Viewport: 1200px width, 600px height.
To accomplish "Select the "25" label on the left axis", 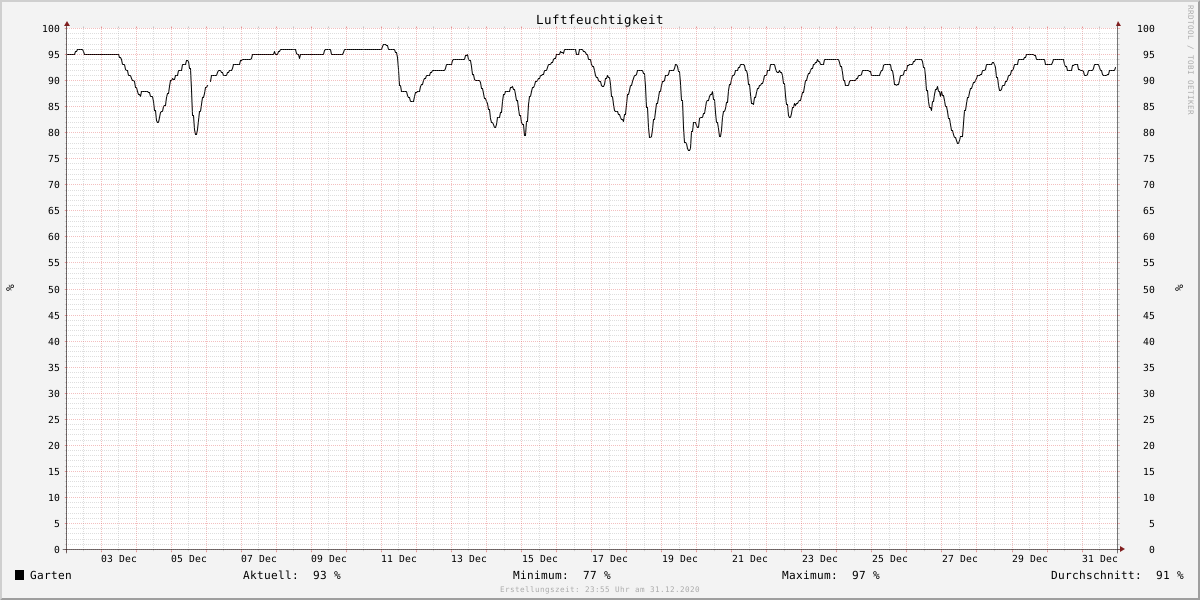I will 54,420.
